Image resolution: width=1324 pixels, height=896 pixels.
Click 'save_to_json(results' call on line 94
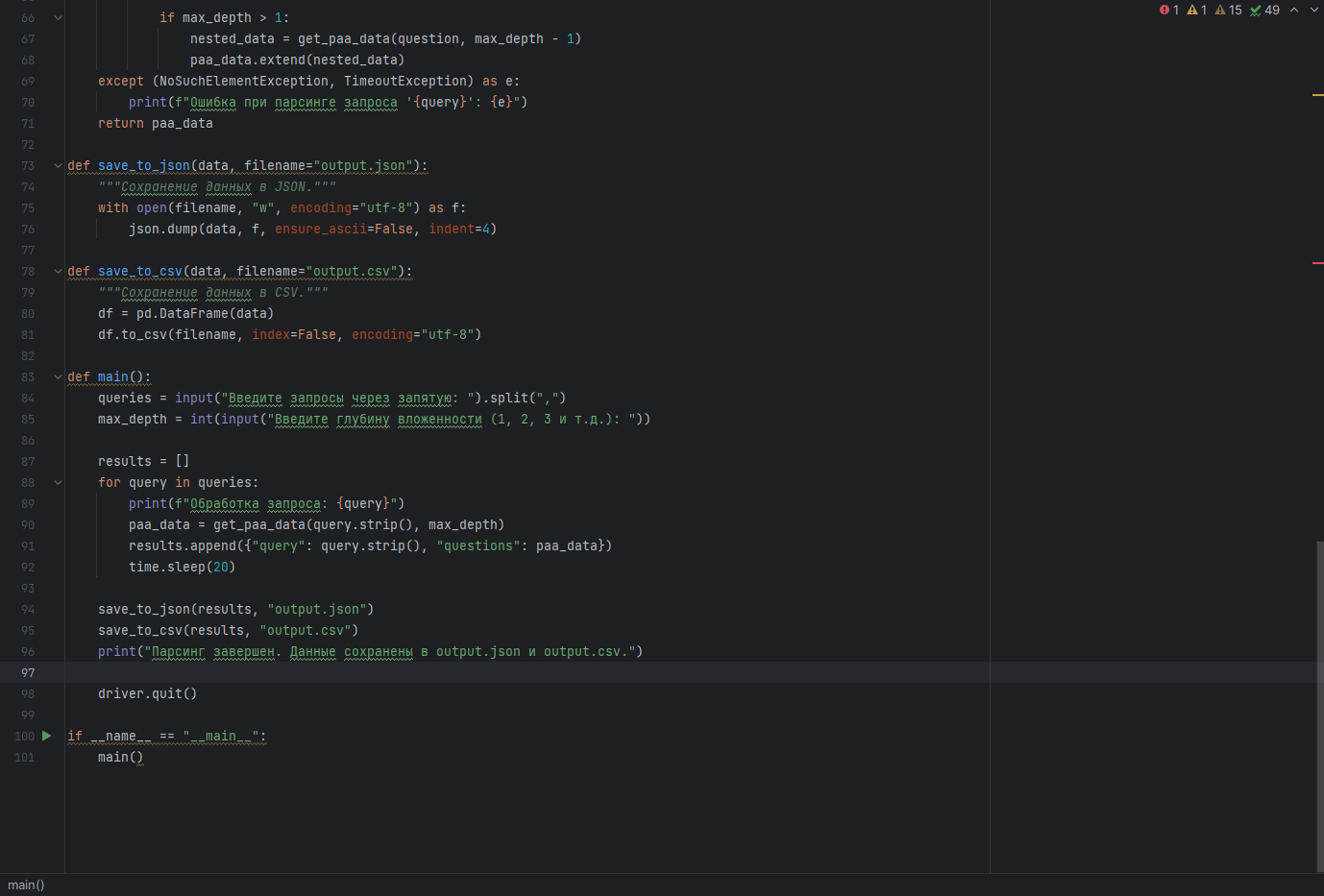(174, 609)
